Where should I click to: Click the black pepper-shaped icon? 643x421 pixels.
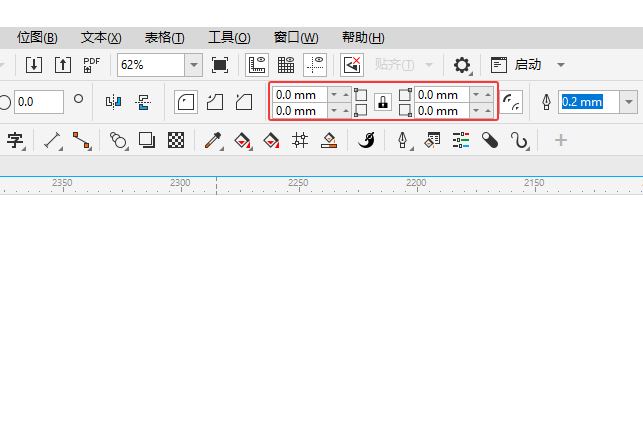pyautogui.click(x=366, y=140)
